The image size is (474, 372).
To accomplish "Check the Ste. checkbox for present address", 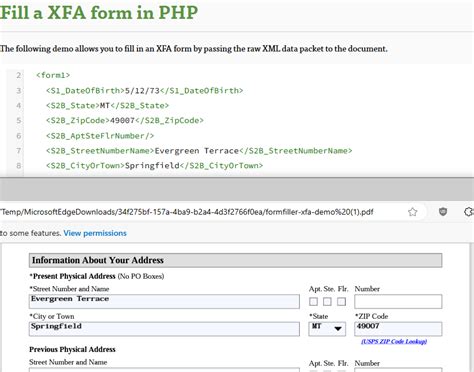I will (327, 302).
